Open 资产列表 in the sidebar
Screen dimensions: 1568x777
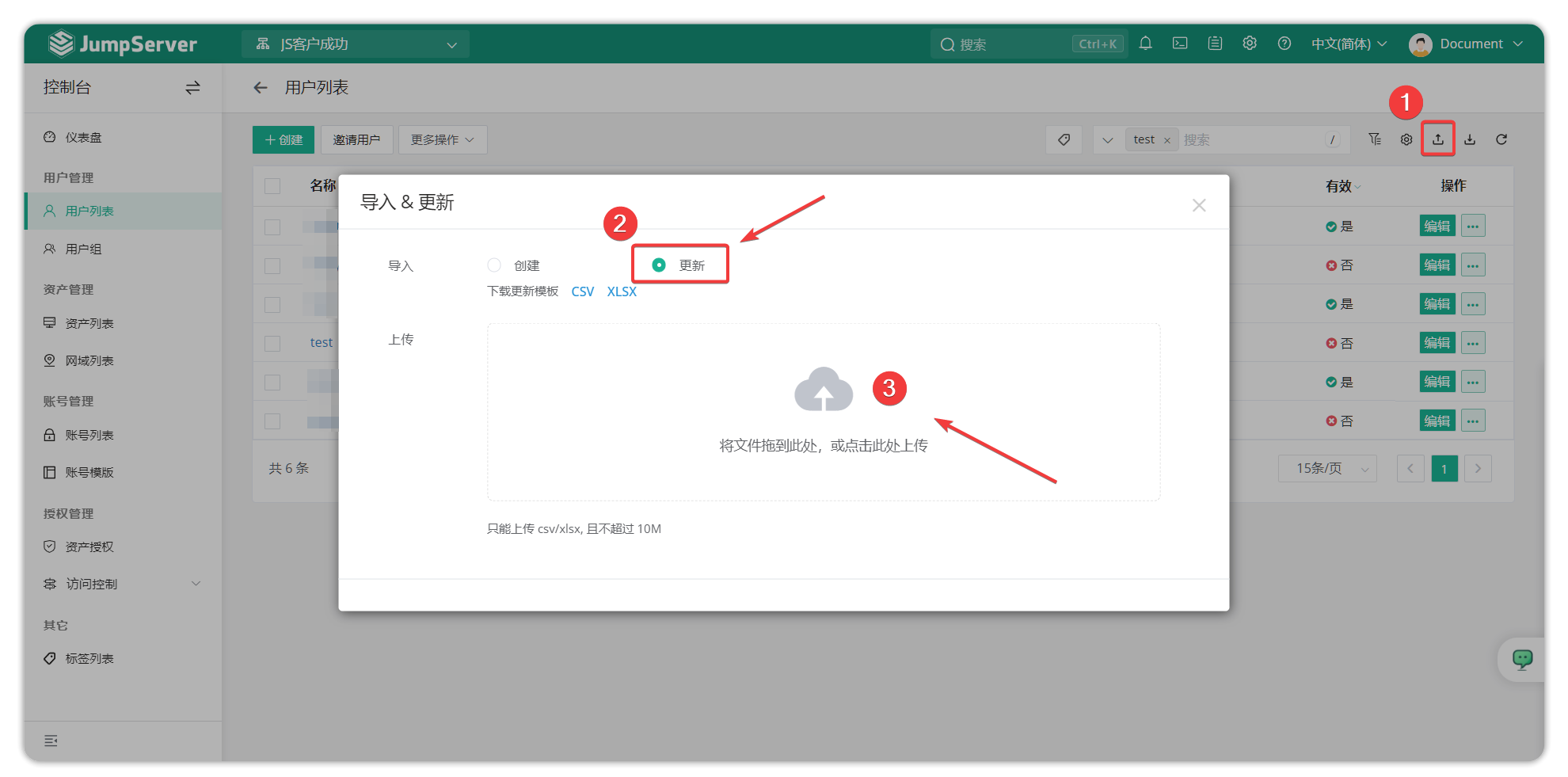89,323
